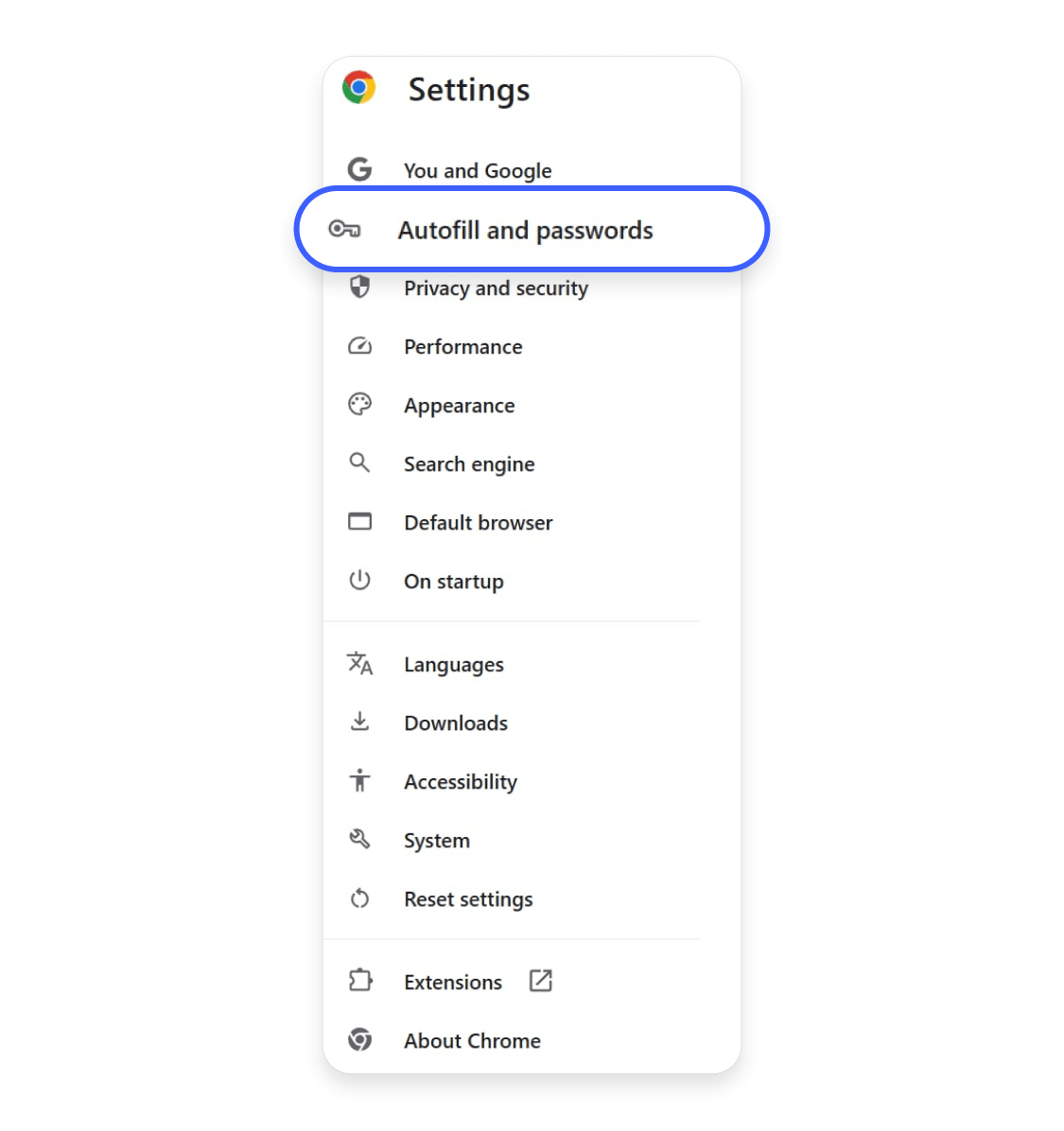The width and height of the screenshot is (1064, 1131).
Task: Click the wrench icon beside System
Action: pyautogui.click(x=360, y=840)
